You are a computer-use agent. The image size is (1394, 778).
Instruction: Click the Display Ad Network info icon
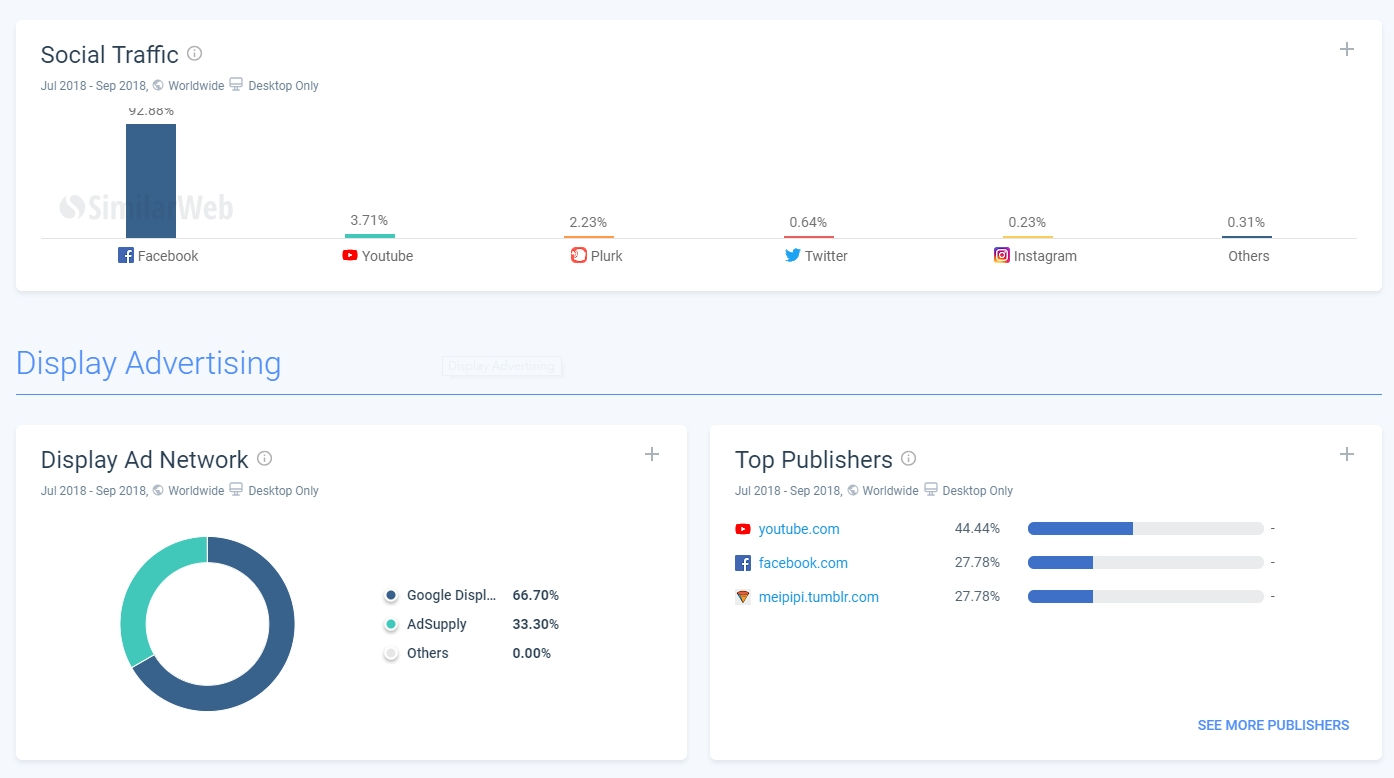click(x=264, y=458)
